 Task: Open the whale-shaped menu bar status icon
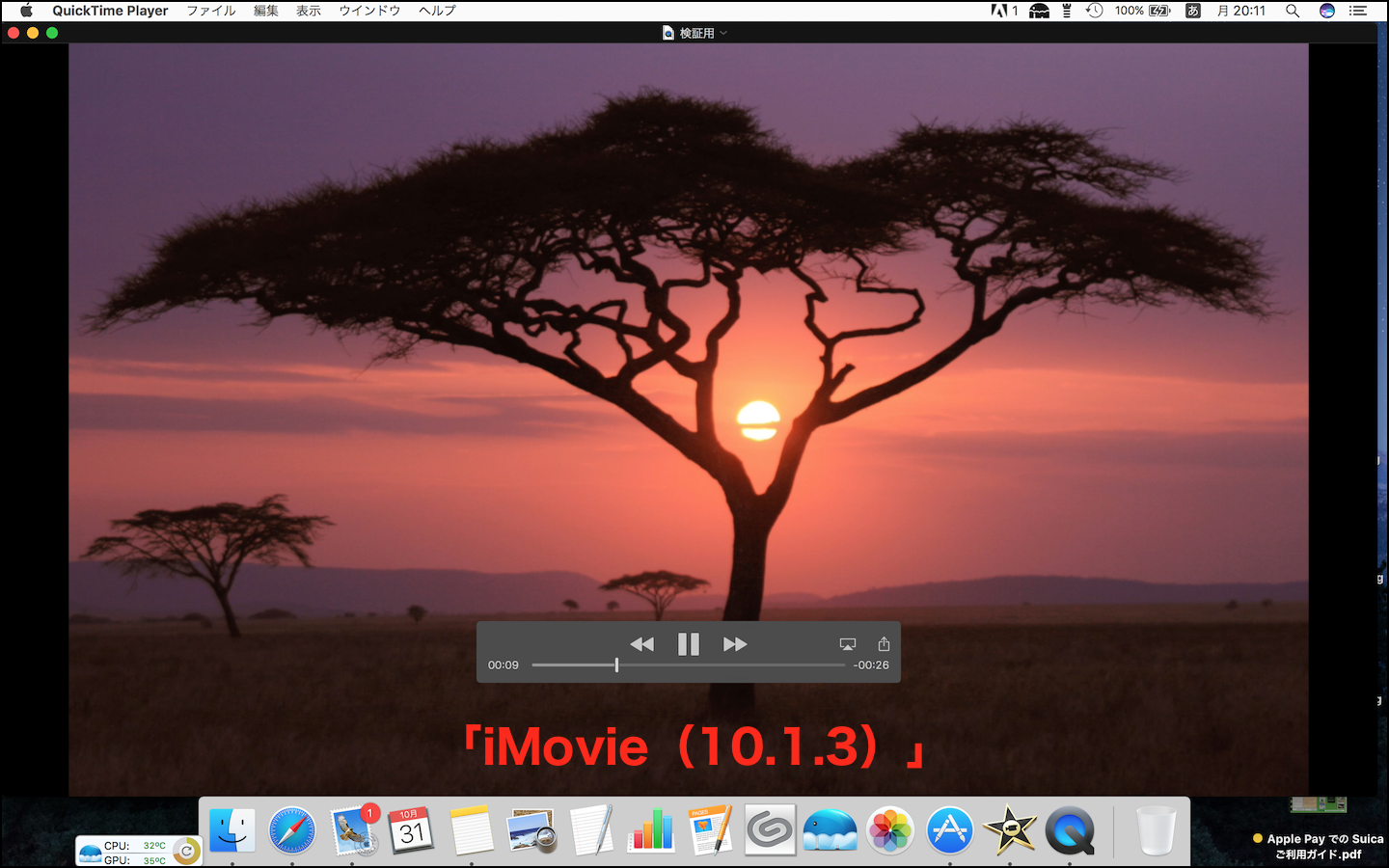click(1039, 11)
